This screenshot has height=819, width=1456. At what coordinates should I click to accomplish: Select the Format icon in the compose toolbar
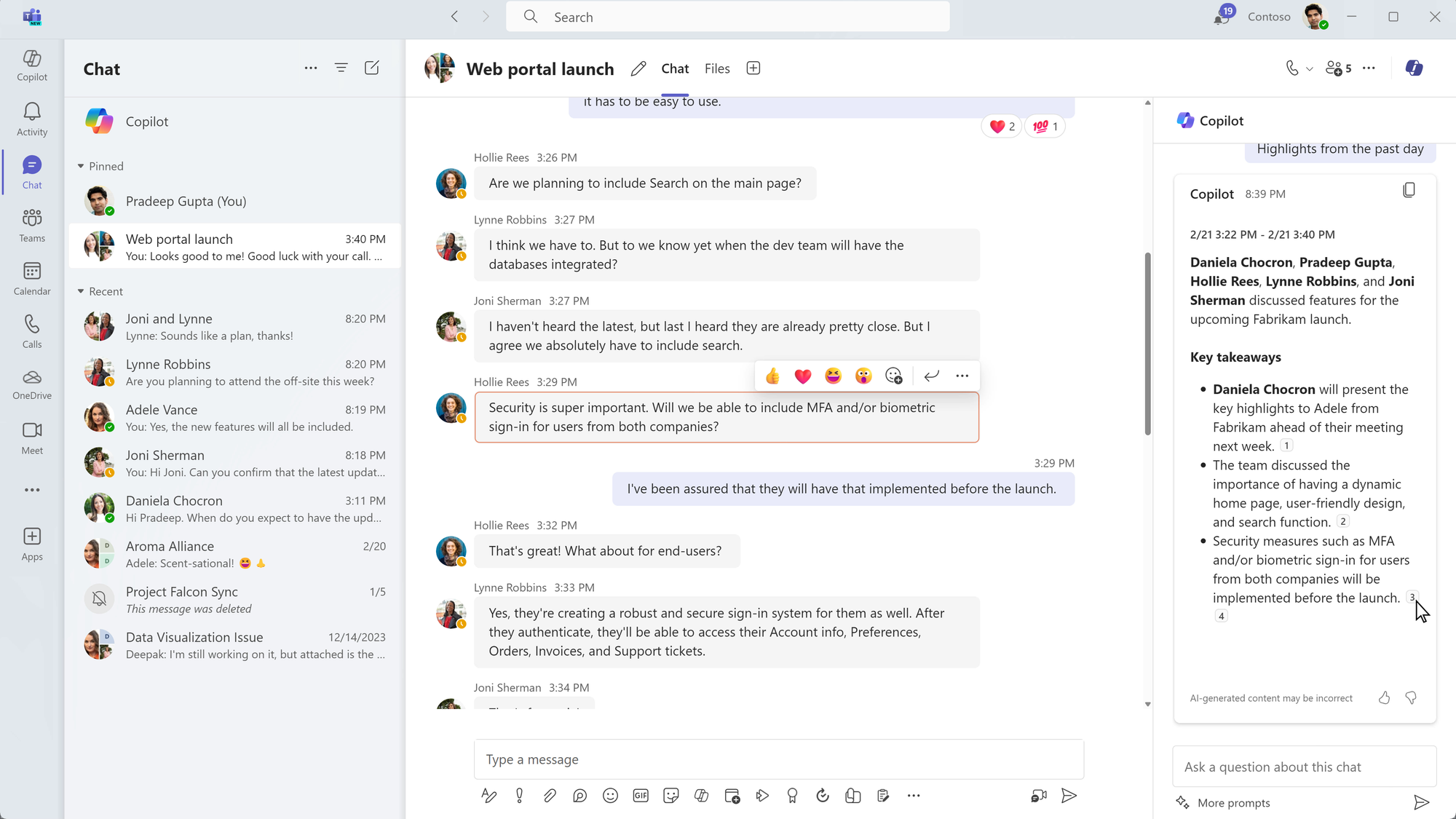tap(488, 795)
